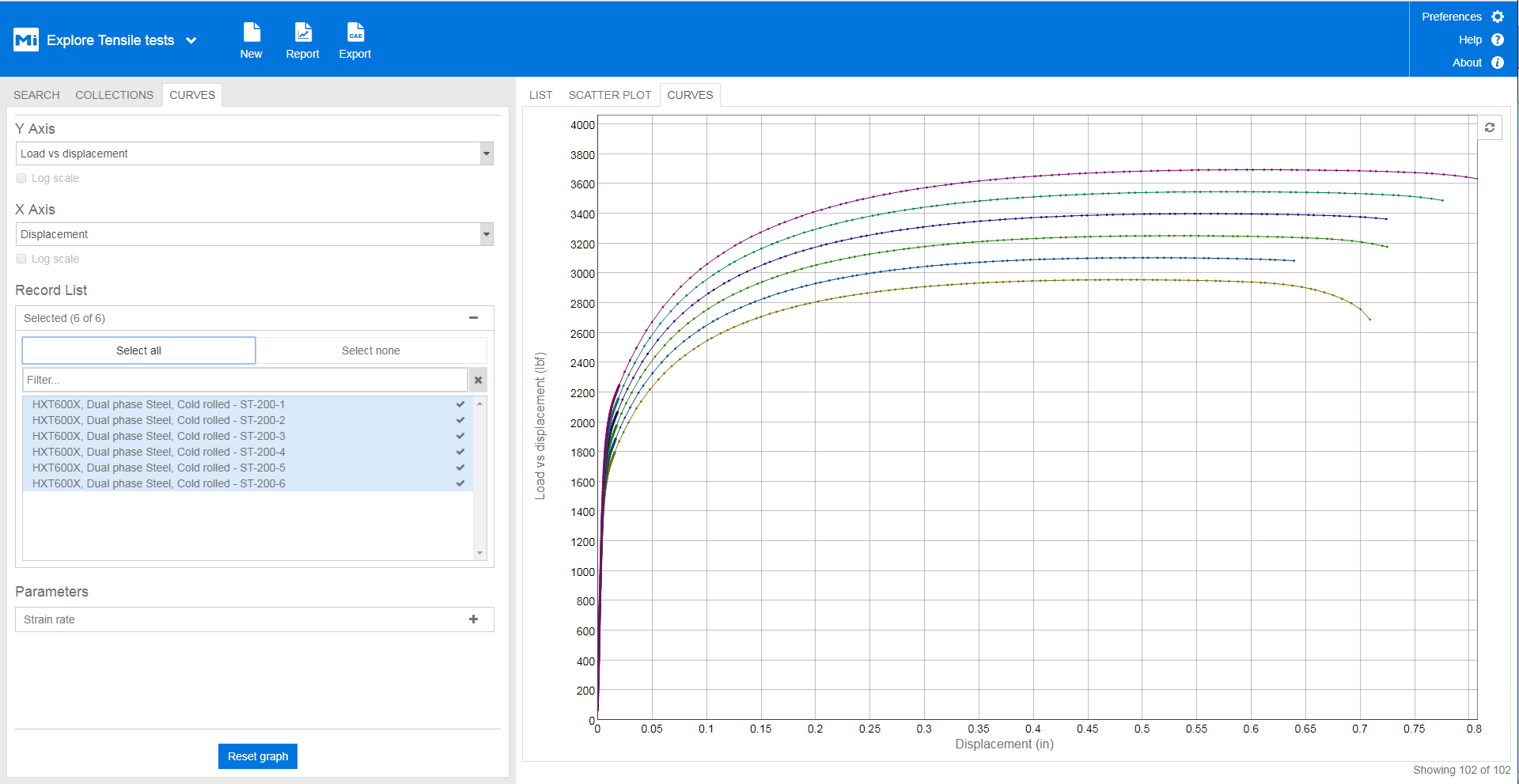Open the About info icon
This screenshot has height=784, width=1519.
[1498, 62]
